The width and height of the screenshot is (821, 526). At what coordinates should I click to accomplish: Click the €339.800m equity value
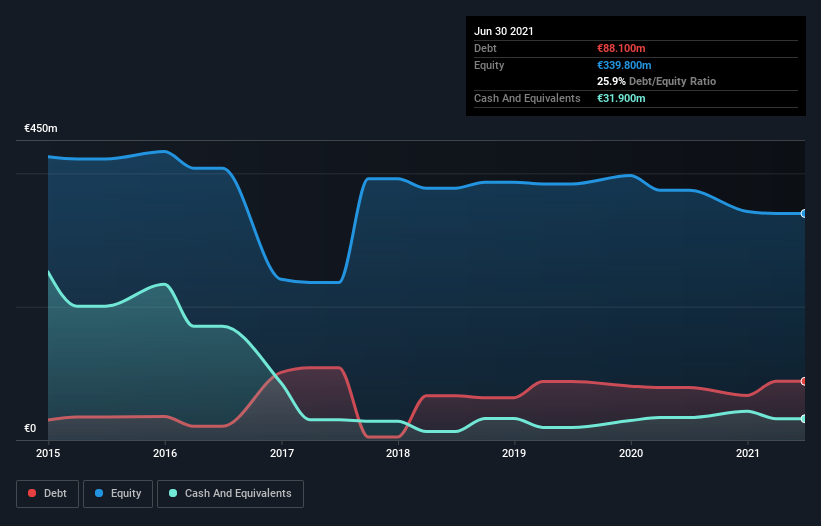(624, 65)
